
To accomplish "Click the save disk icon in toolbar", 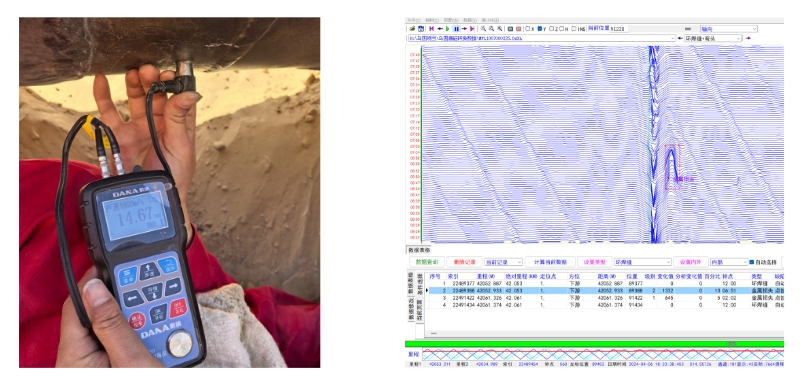I will point(421,29).
